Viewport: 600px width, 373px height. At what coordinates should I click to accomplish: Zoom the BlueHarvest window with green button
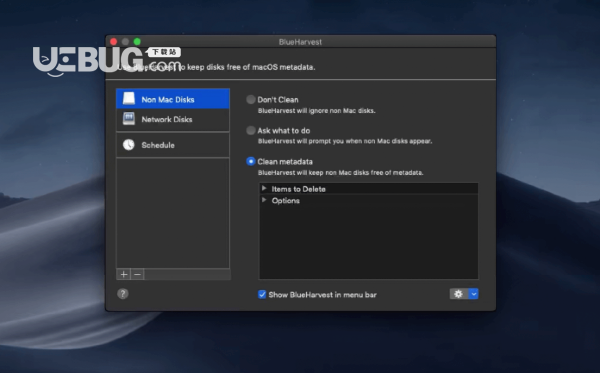click(x=137, y=41)
